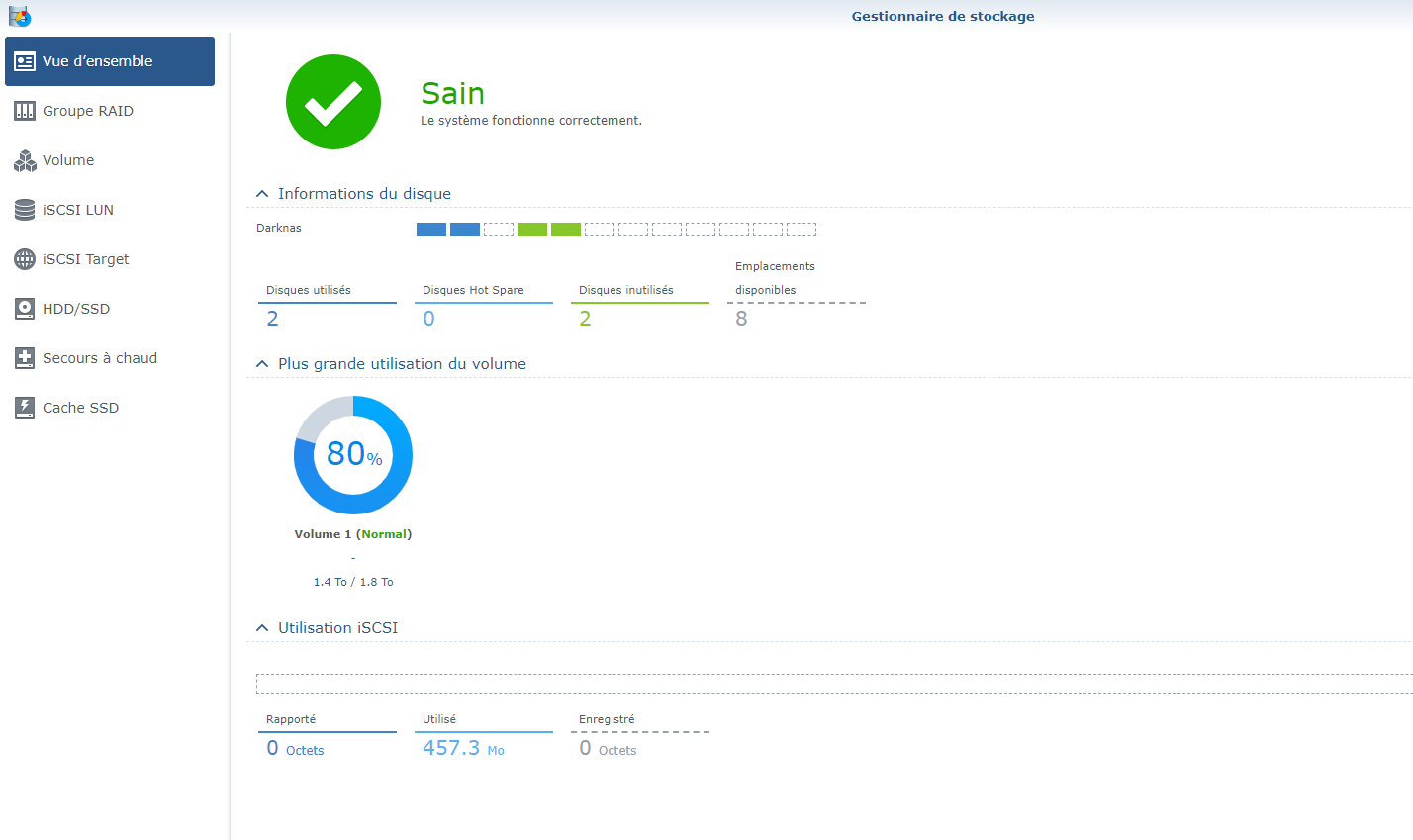The height and width of the screenshot is (840, 1413).
Task: Click the Secours à chaud icon
Action: [25, 358]
